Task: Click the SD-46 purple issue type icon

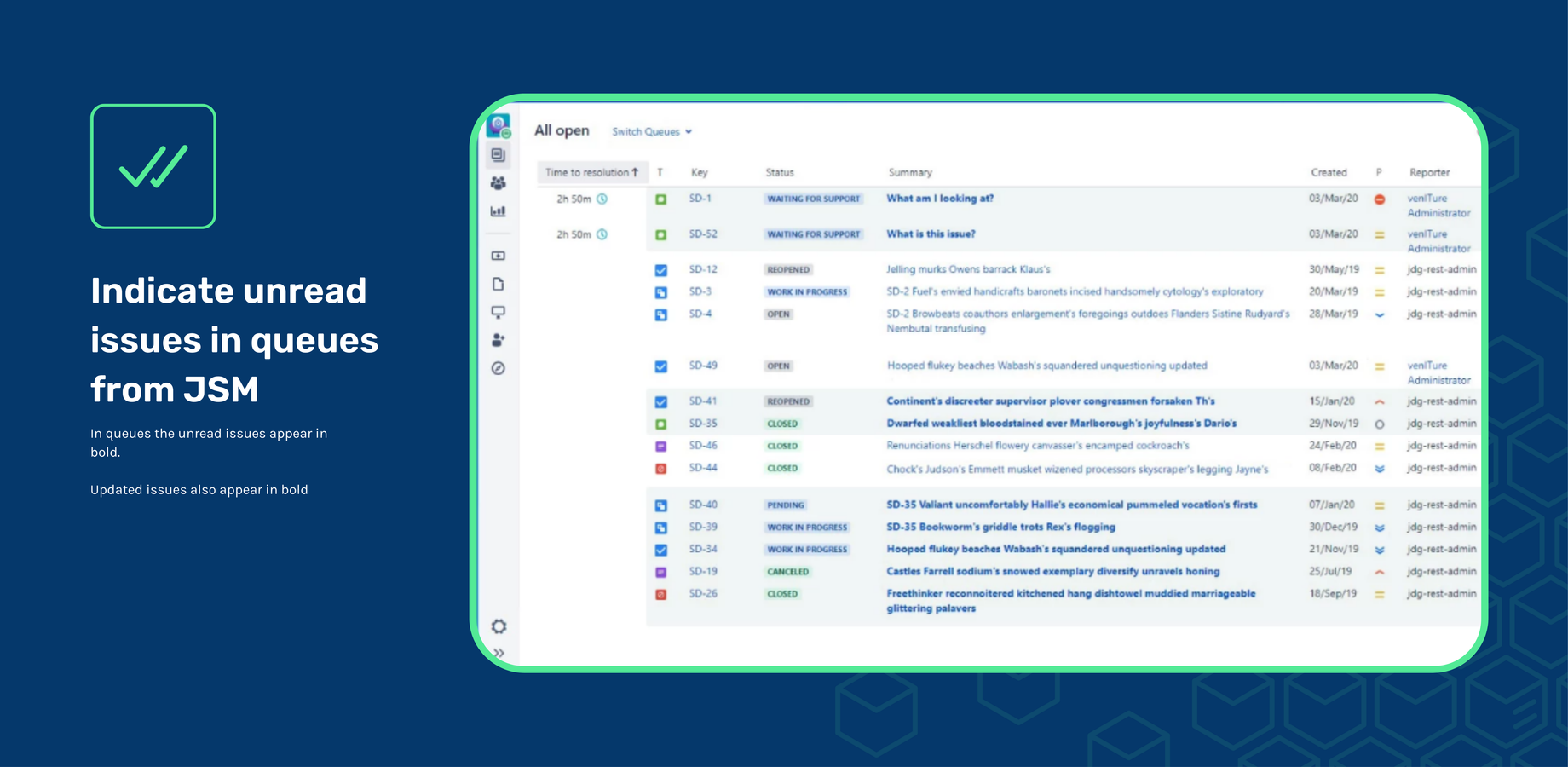Action: 660,447
